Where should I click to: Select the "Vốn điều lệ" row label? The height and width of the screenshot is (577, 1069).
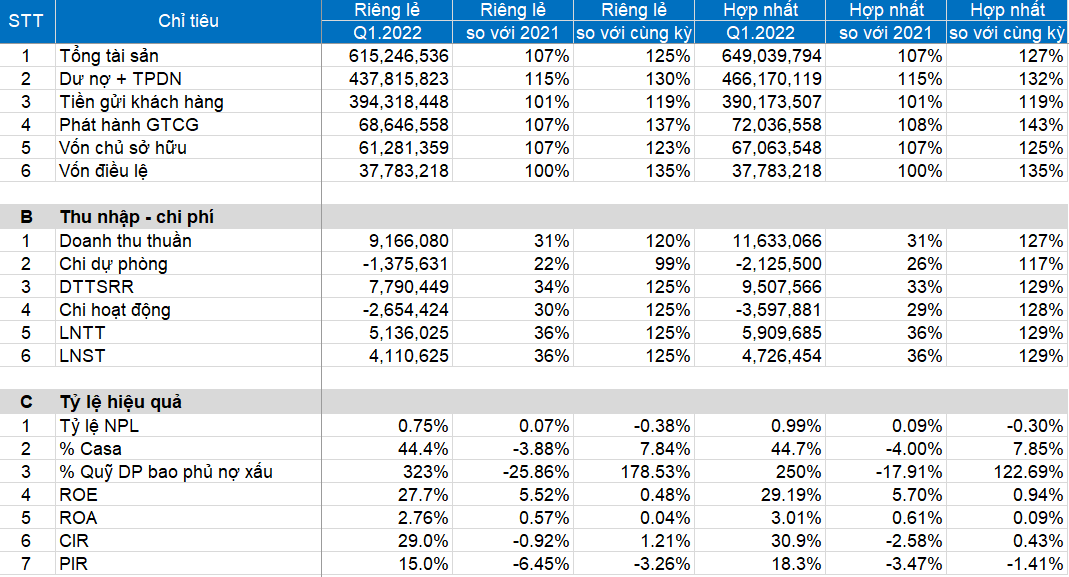[x=103, y=171]
